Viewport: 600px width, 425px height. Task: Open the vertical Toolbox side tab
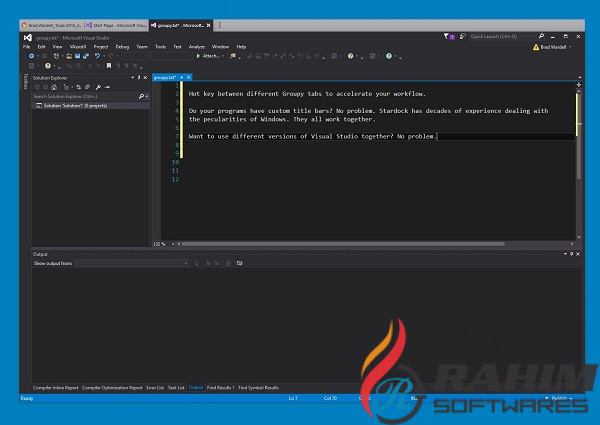coord(26,81)
